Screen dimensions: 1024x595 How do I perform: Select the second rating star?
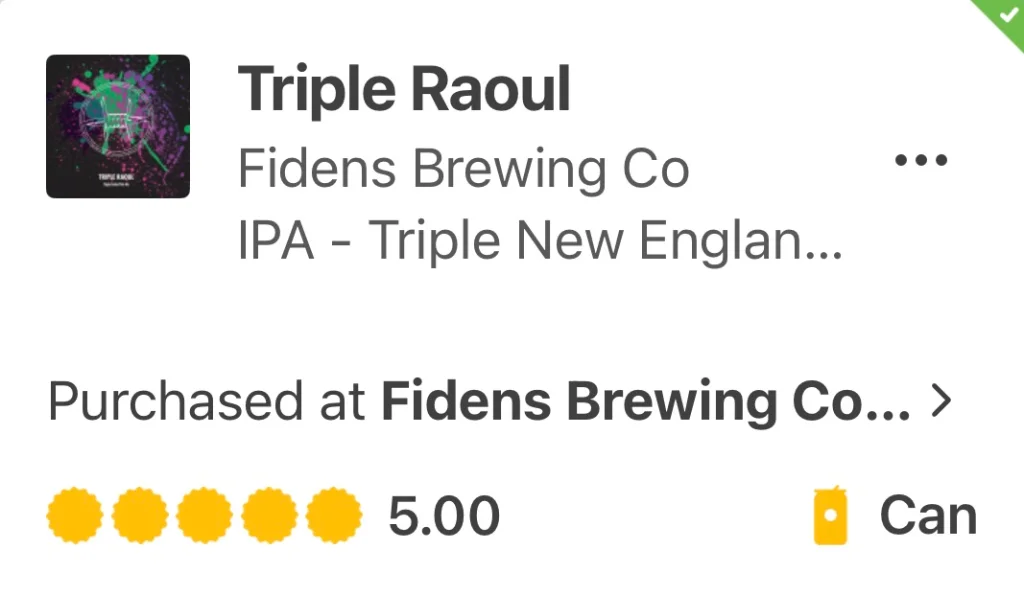pos(140,516)
